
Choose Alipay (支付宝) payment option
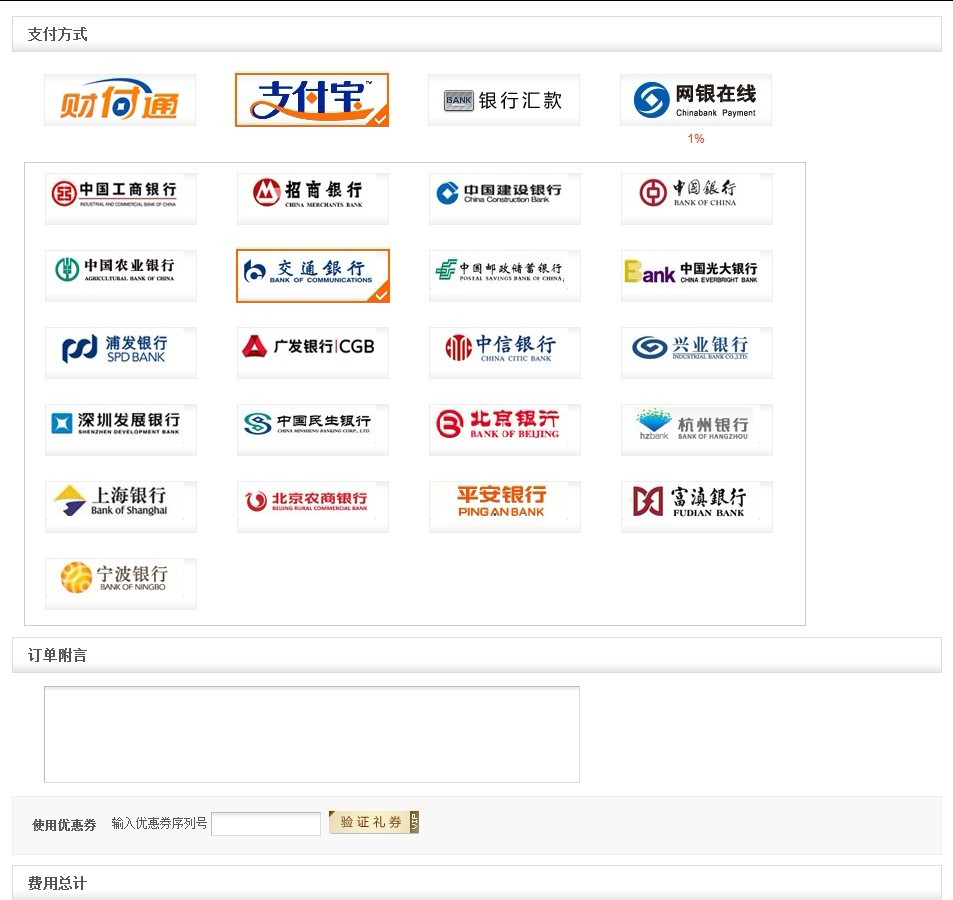click(312, 100)
